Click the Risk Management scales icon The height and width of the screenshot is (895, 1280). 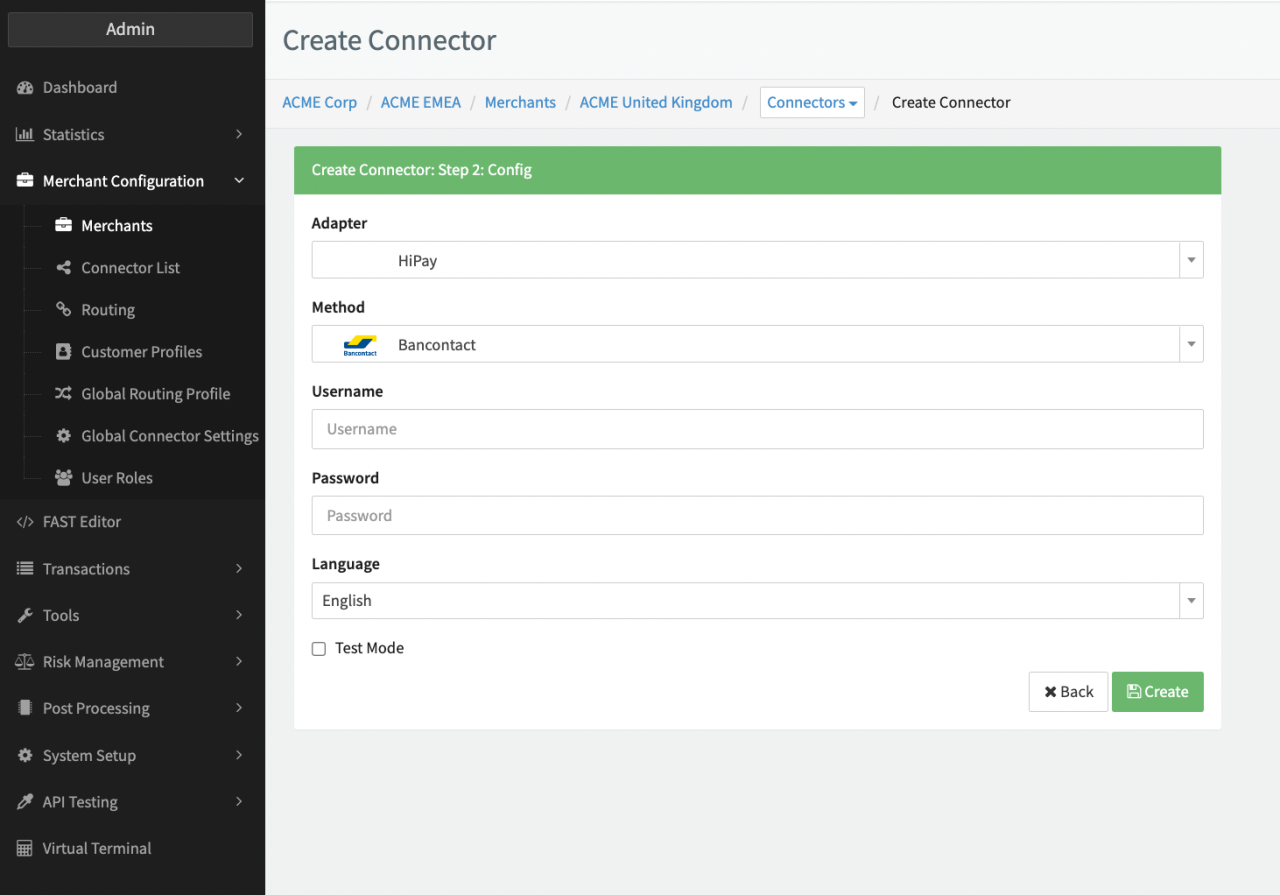(x=25, y=662)
